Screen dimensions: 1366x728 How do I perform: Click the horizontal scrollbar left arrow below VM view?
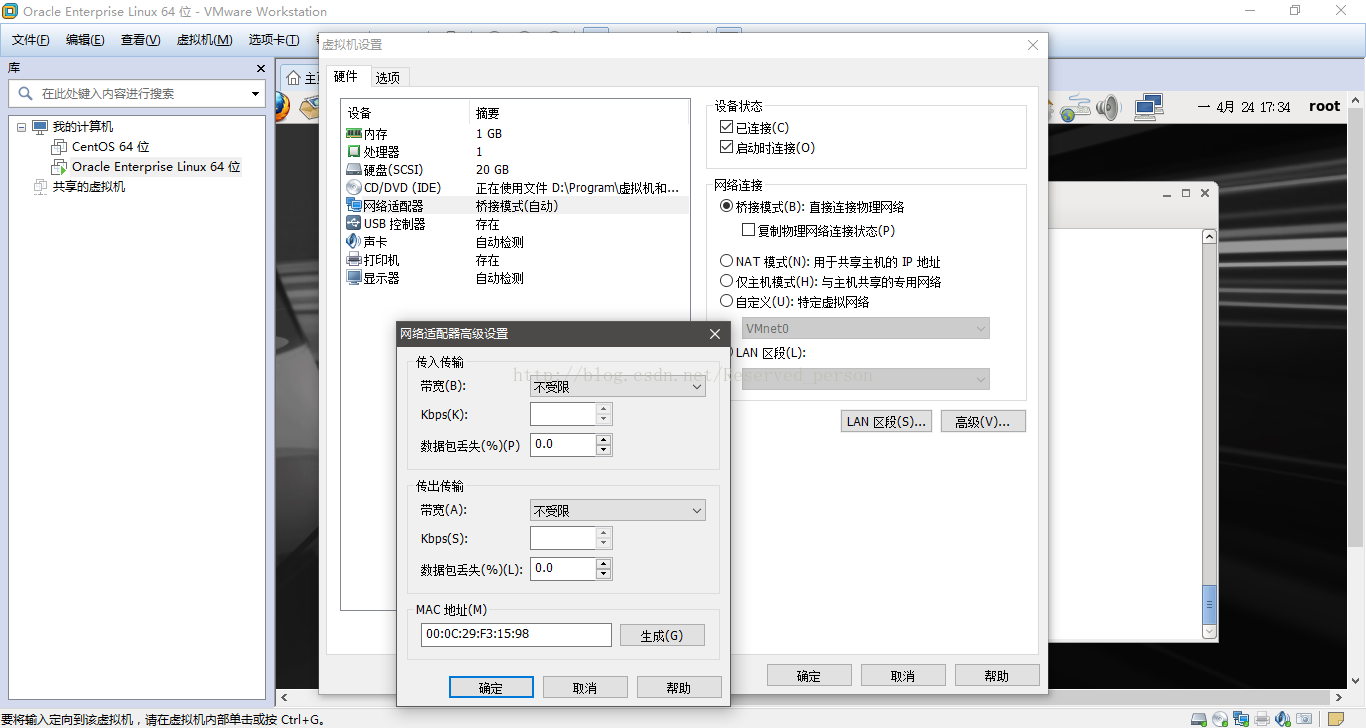tap(284, 698)
